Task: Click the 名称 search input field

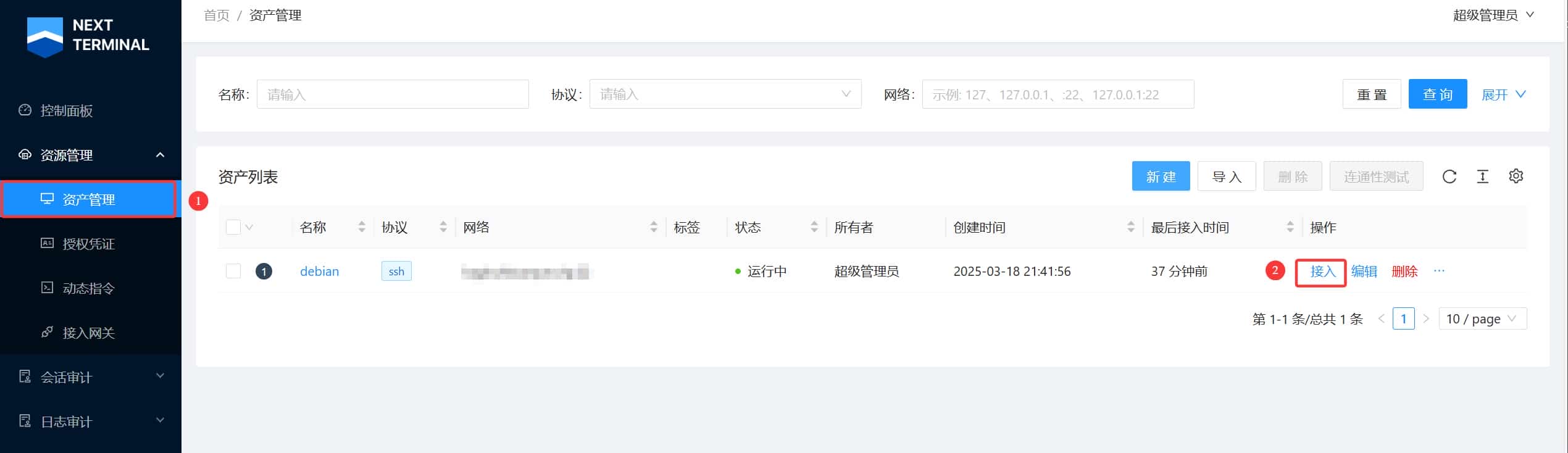Action: click(x=393, y=94)
